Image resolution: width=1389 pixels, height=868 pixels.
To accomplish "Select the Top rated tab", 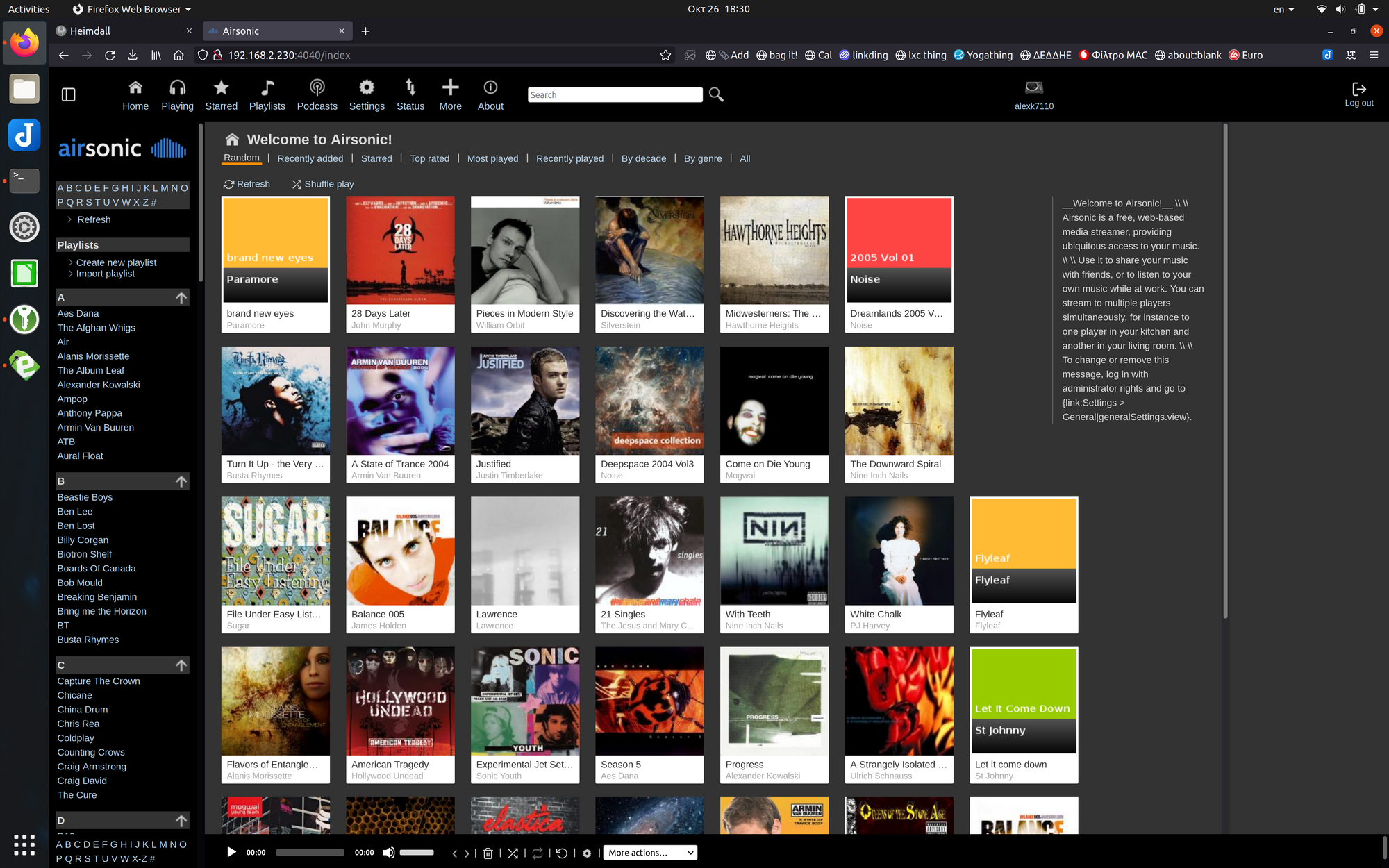I will (x=429, y=158).
